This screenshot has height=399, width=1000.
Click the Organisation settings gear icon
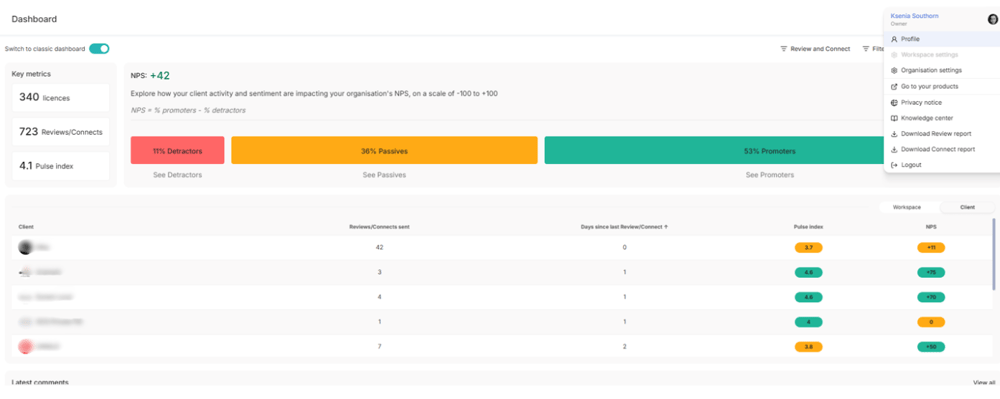point(894,70)
